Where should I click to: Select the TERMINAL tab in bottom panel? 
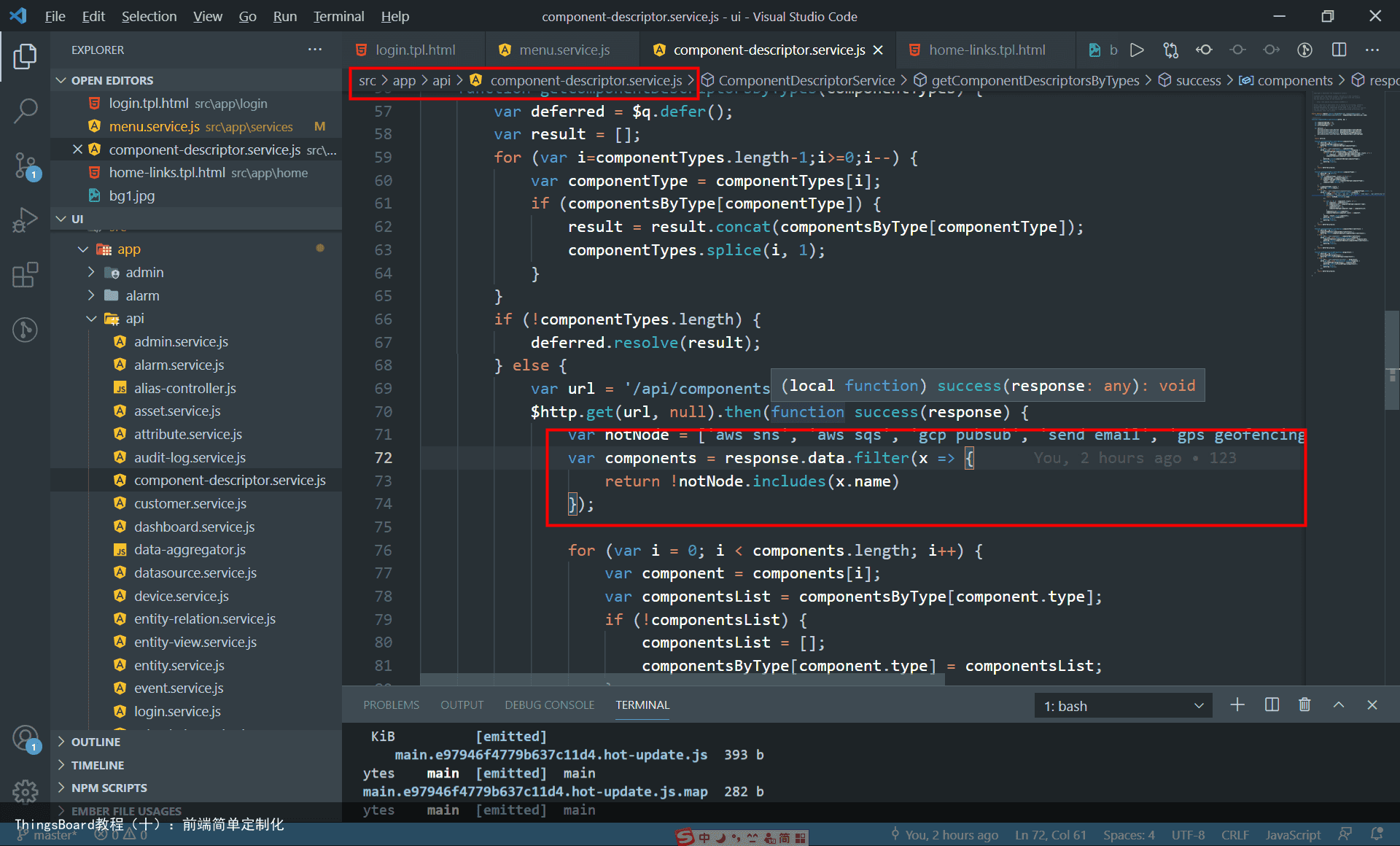tap(641, 705)
